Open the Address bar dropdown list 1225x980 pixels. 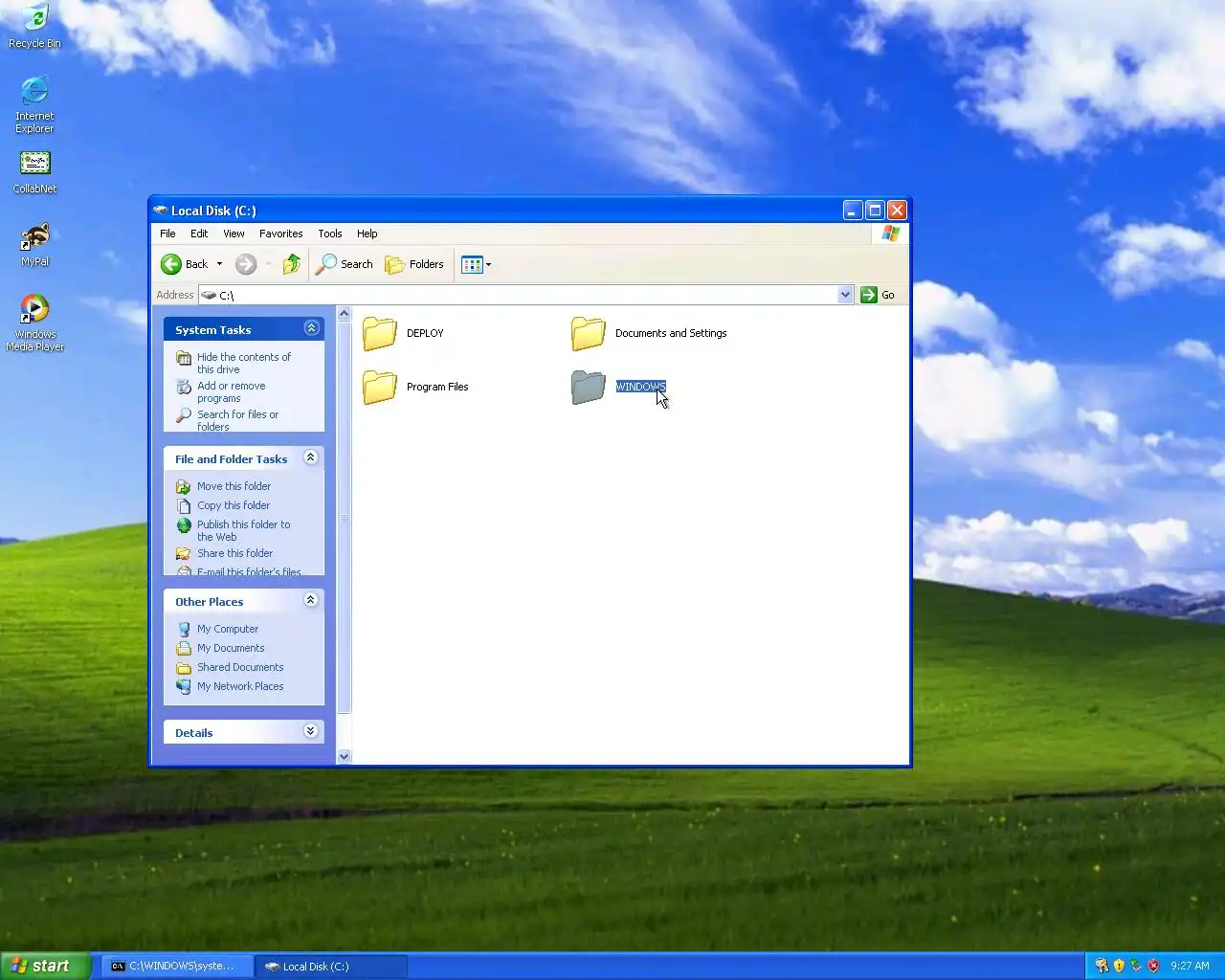point(845,295)
